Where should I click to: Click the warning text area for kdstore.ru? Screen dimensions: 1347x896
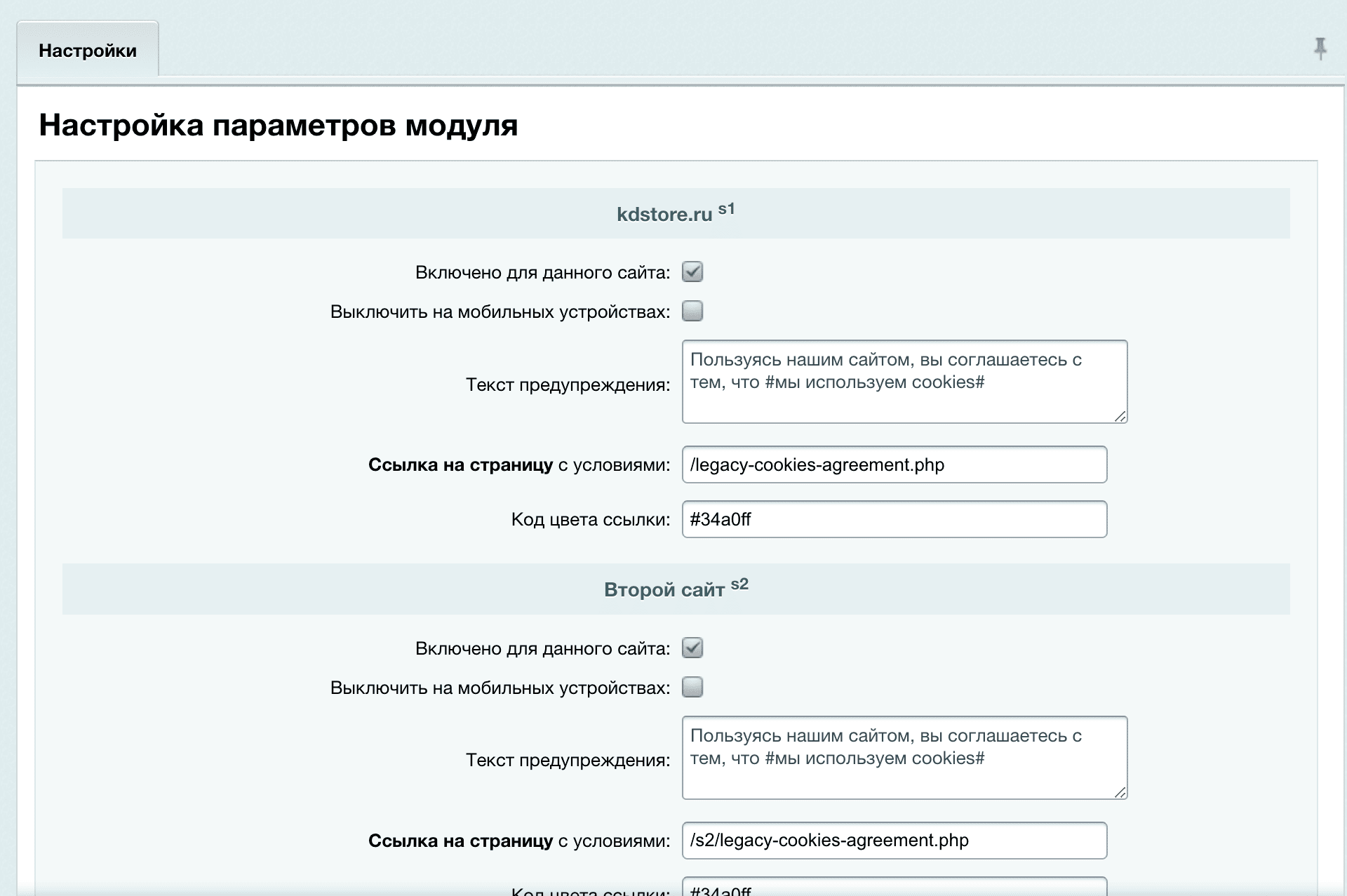click(x=904, y=382)
